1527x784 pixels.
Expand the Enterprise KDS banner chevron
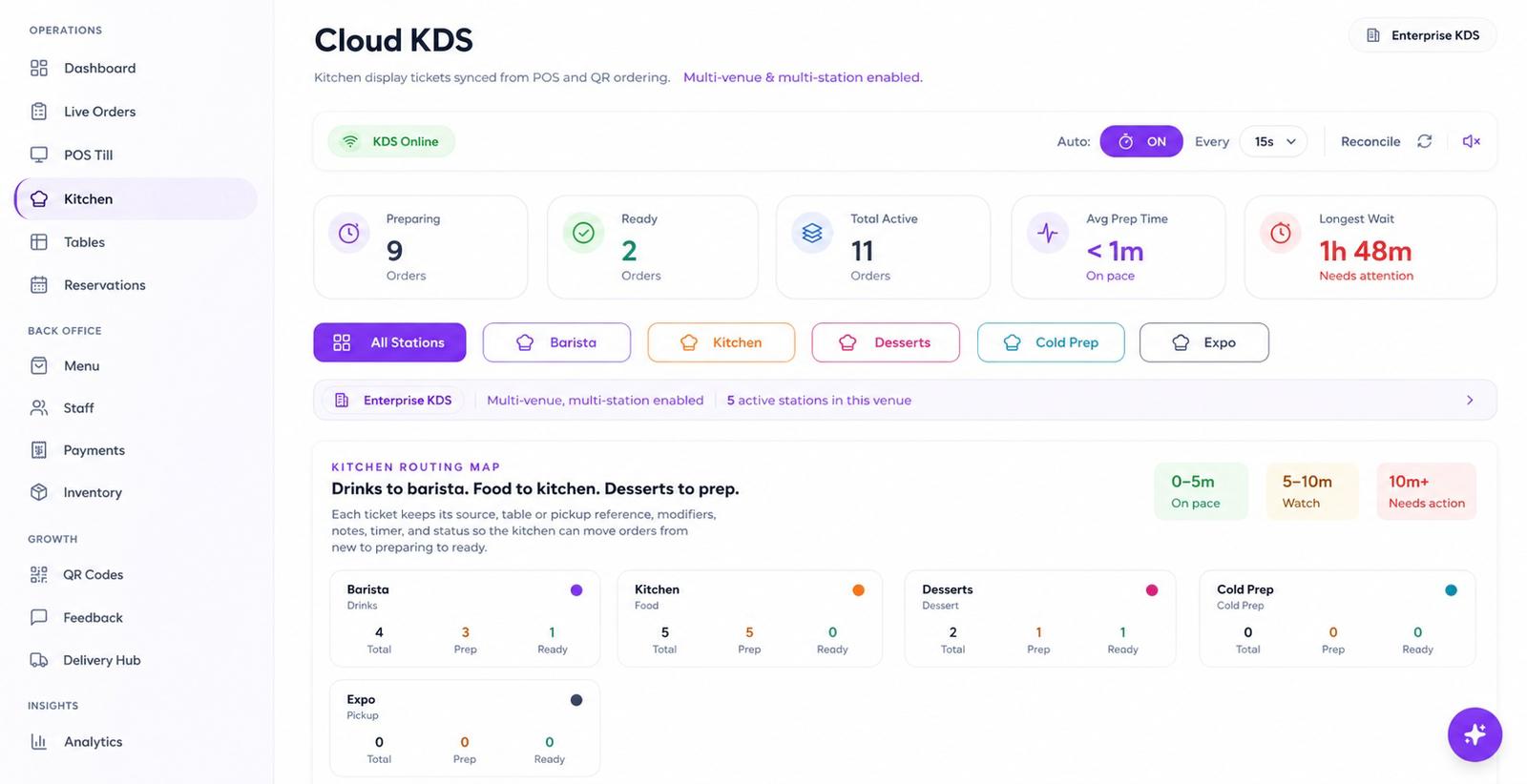coord(1470,401)
